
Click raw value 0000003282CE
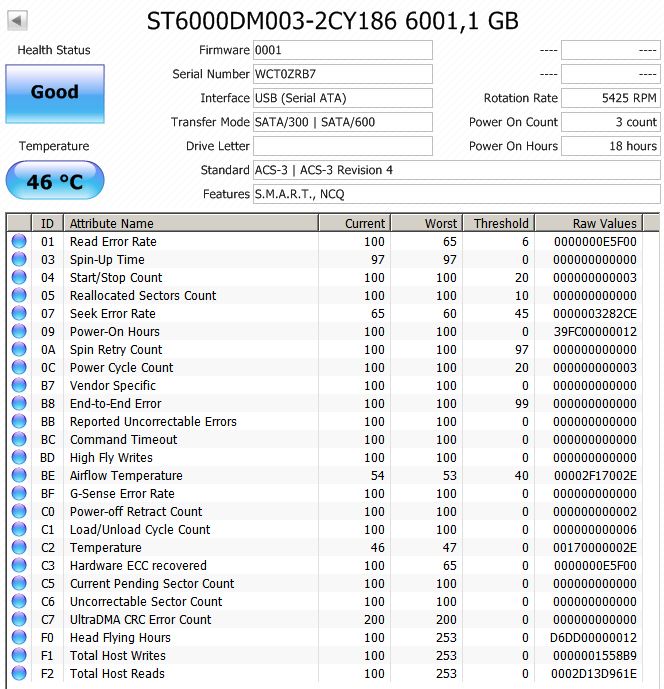595,314
